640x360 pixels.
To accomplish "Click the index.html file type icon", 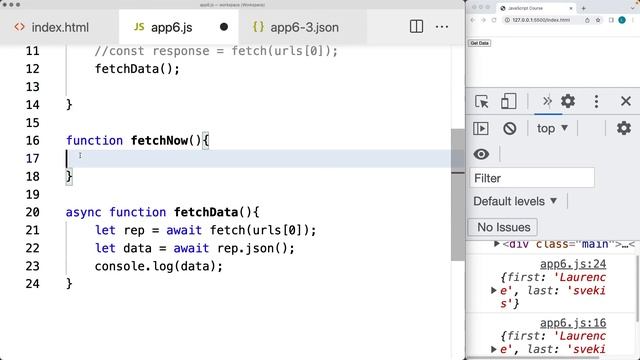I will click(x=19, y=27).
